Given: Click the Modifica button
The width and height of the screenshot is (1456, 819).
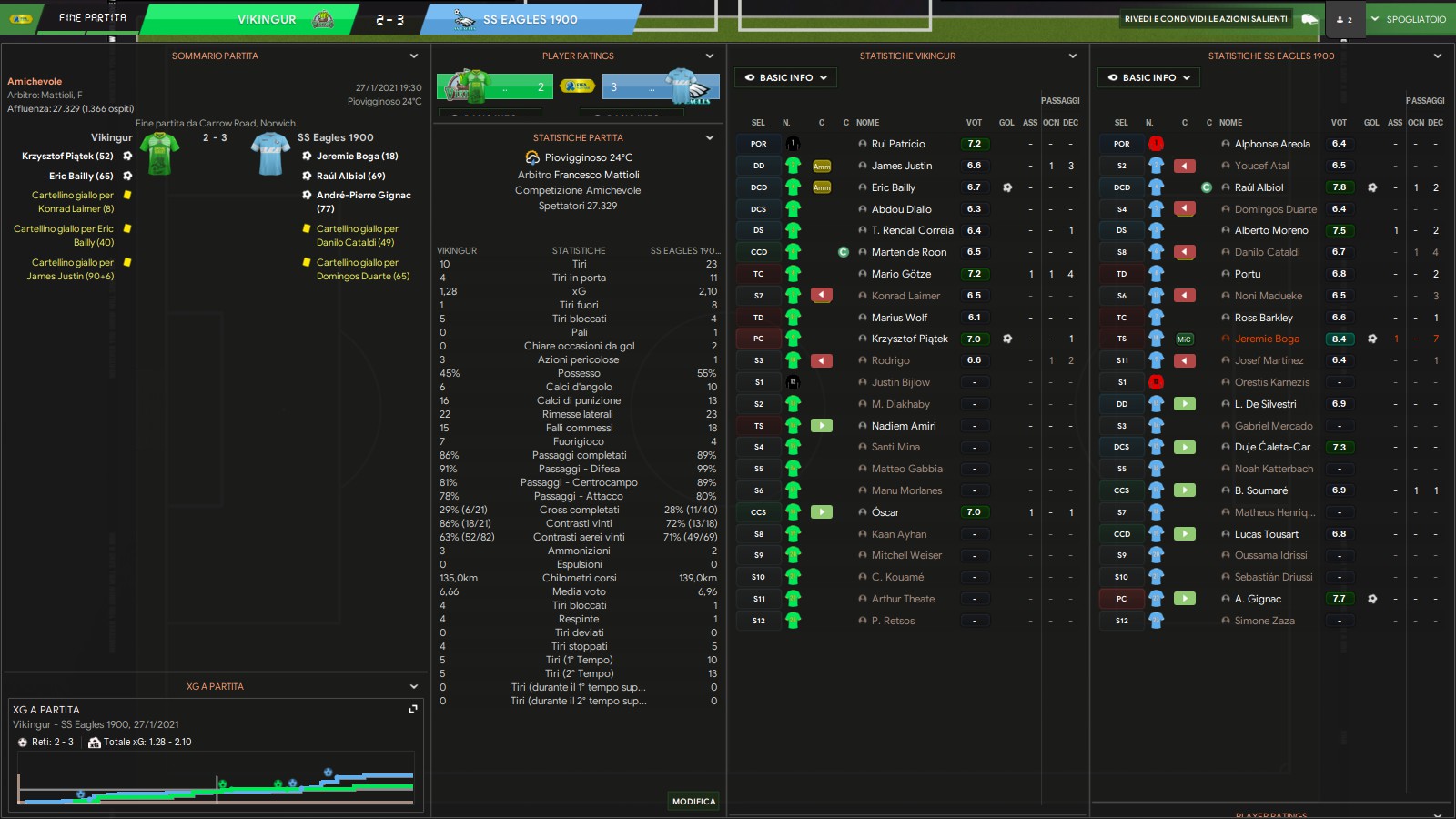Looking at the screenshot, I should pyautogui.click(x=694, y=801).
